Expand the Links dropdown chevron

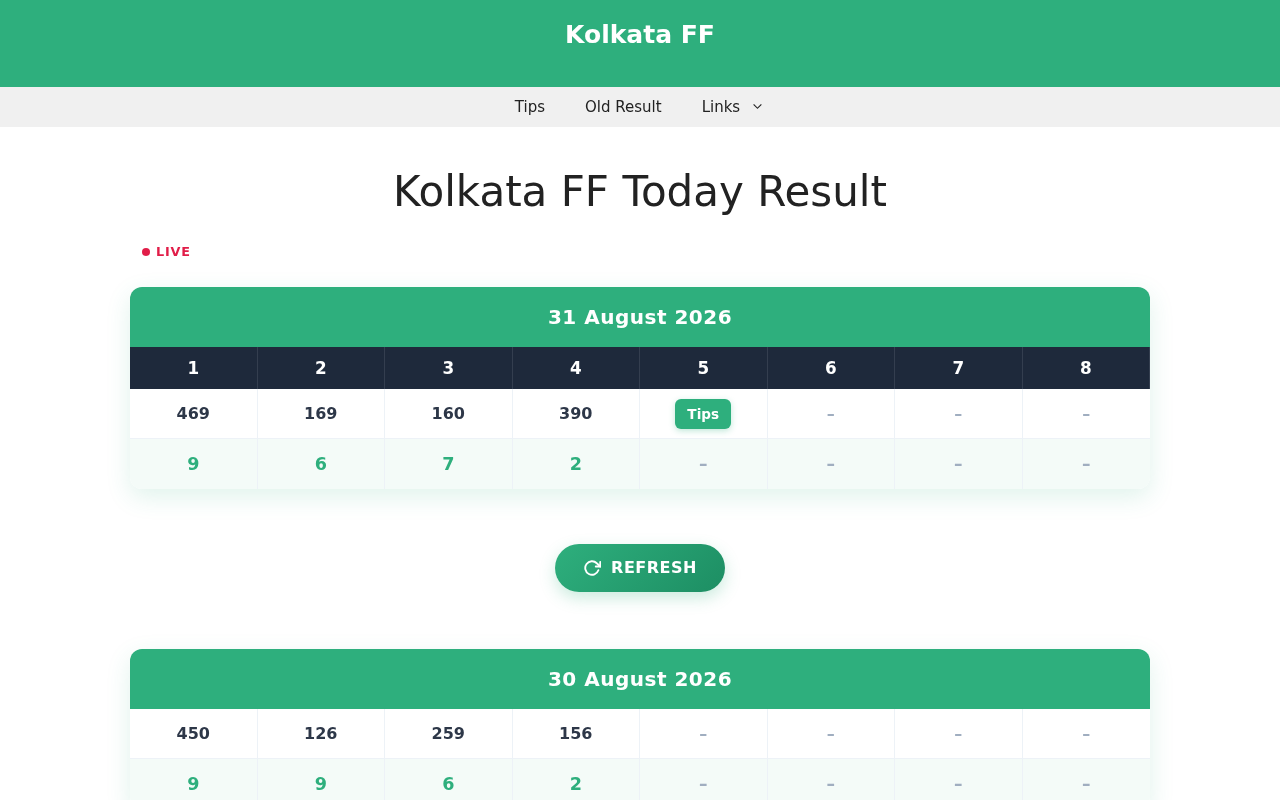tap(757, 107)
